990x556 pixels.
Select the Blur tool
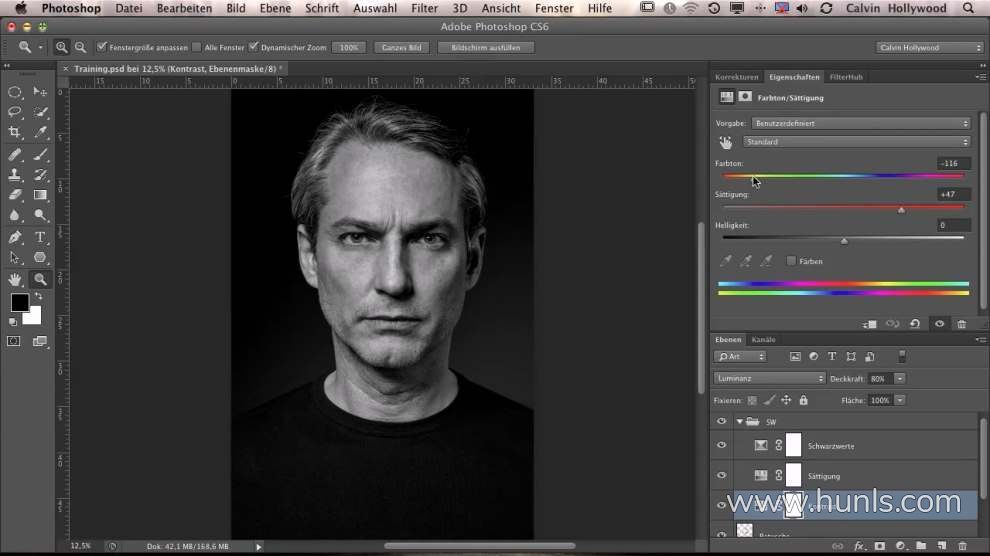(x=15, y=215)
